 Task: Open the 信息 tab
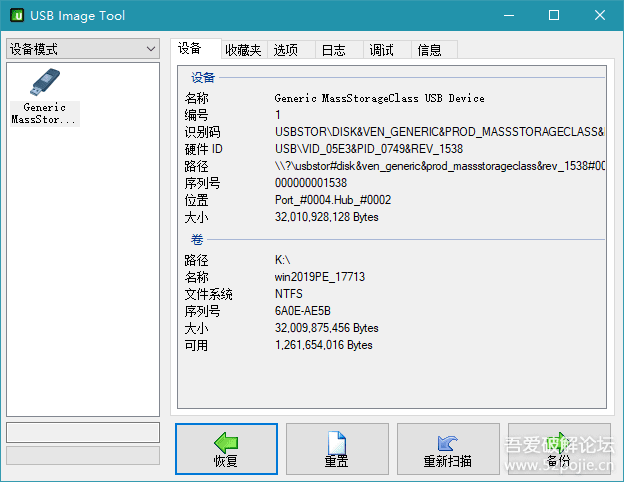click(434, 50)
